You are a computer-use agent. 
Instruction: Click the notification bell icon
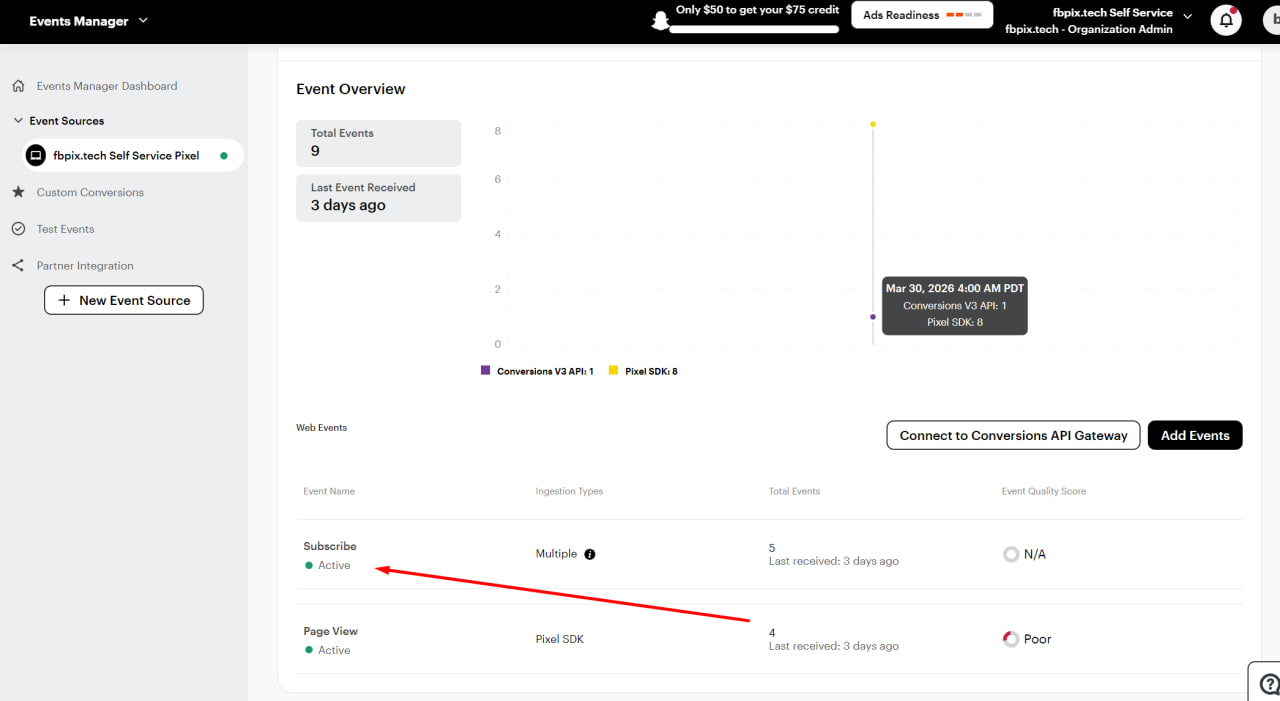1226,20
